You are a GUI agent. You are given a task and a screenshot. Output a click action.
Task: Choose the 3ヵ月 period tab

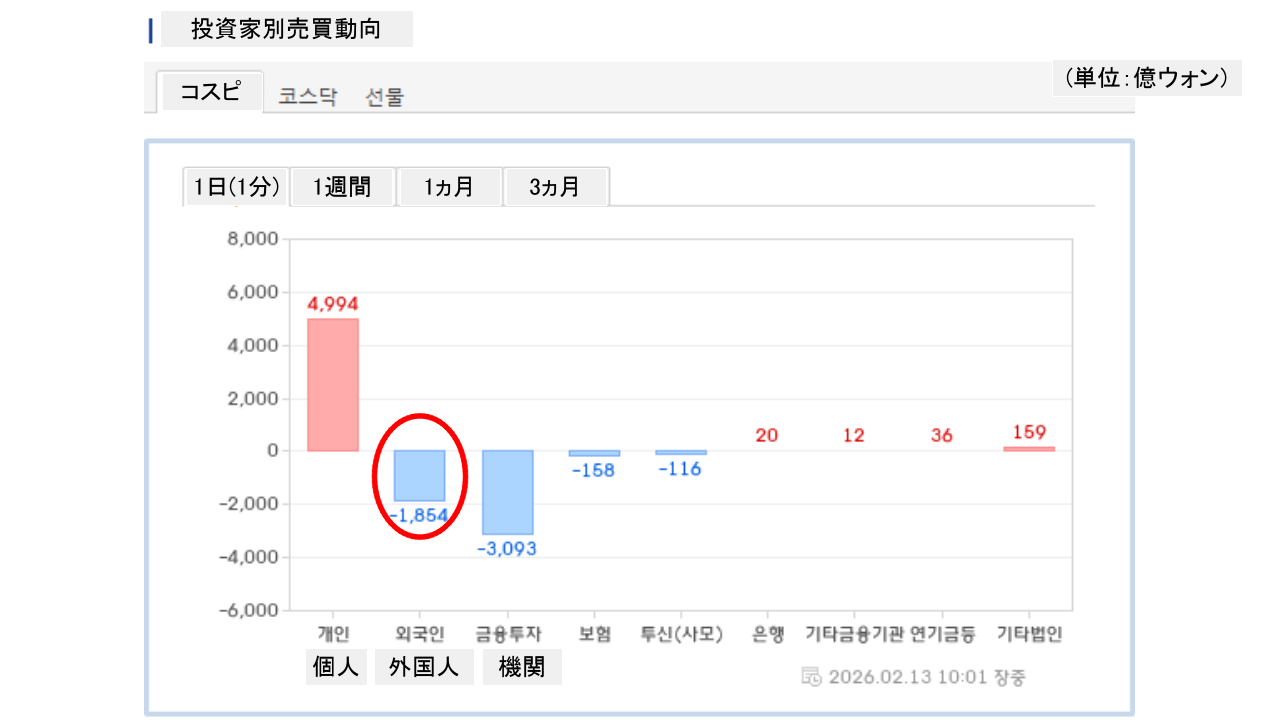(x=555, y=187)
